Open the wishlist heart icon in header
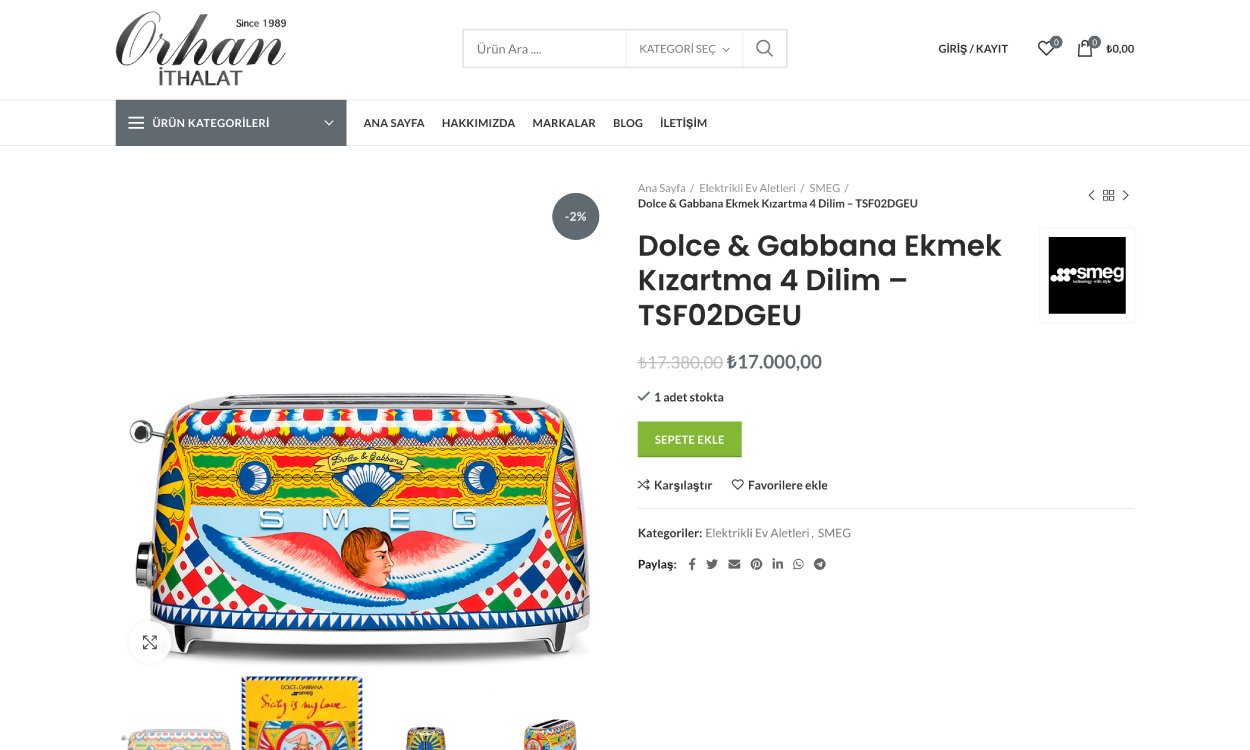The height and width of the screenshot is (750, 1250). tap(1046, 48)
